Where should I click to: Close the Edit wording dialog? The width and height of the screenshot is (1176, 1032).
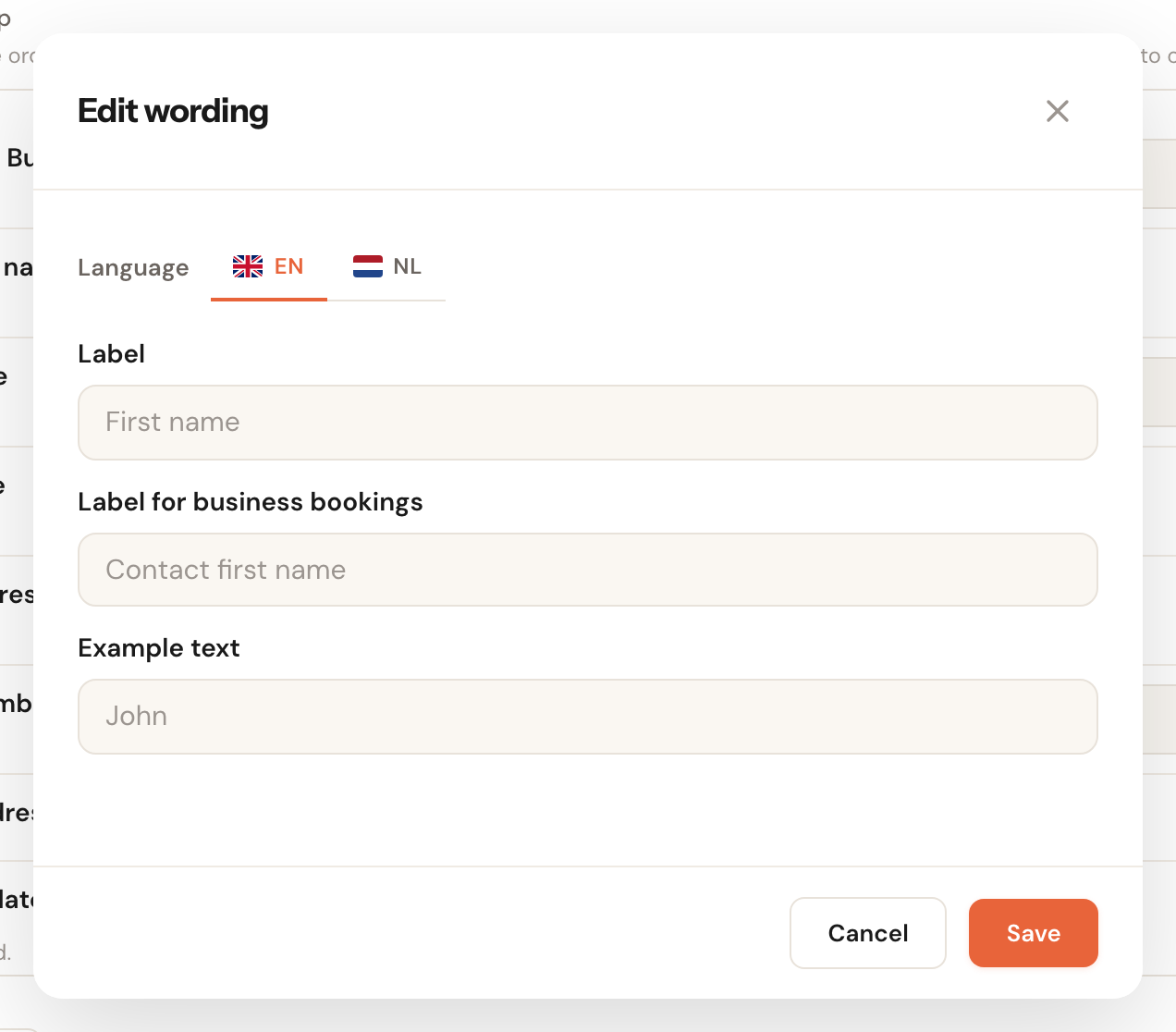click(x=1057, y=111)
